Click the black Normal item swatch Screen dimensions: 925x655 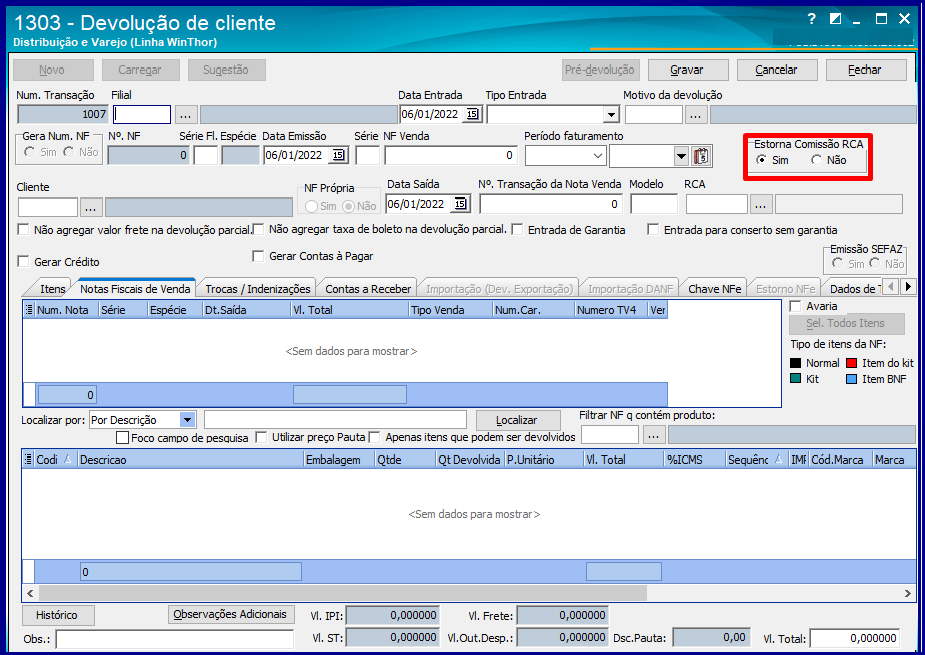click(796, 363)
